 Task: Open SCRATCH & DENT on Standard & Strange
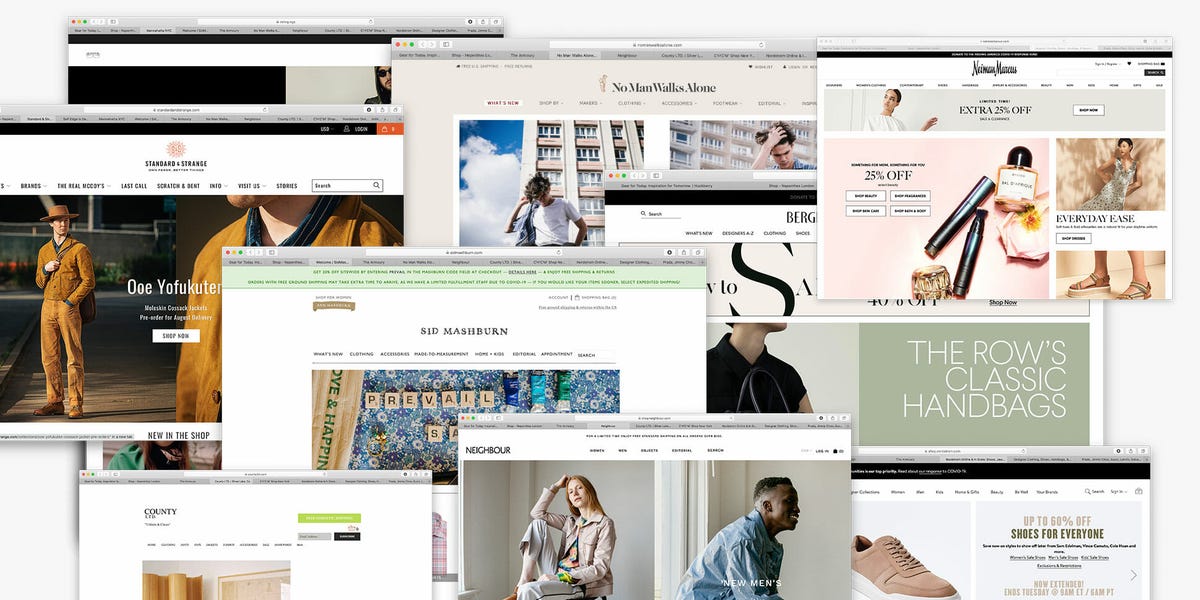click(x=178, y=186)
